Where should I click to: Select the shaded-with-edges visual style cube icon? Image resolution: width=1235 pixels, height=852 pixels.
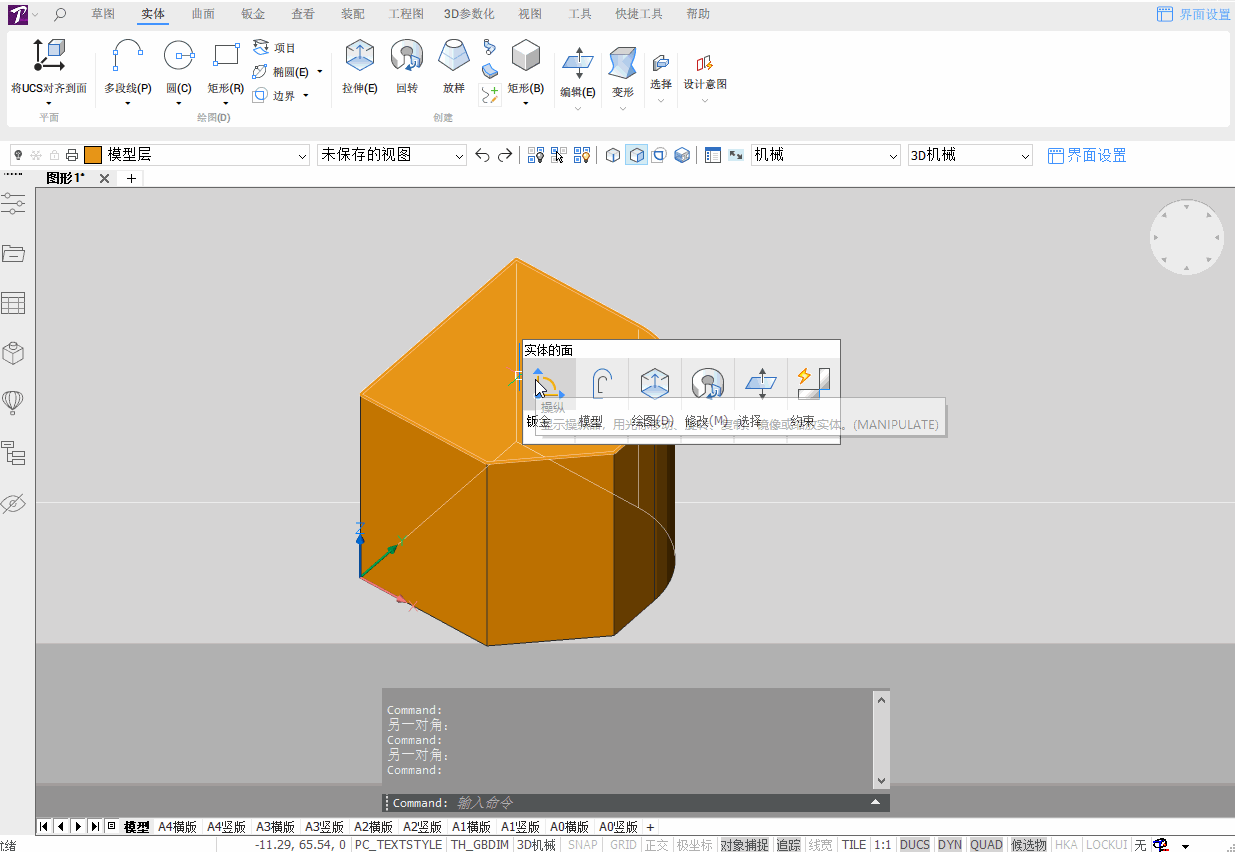coord(636,155)
